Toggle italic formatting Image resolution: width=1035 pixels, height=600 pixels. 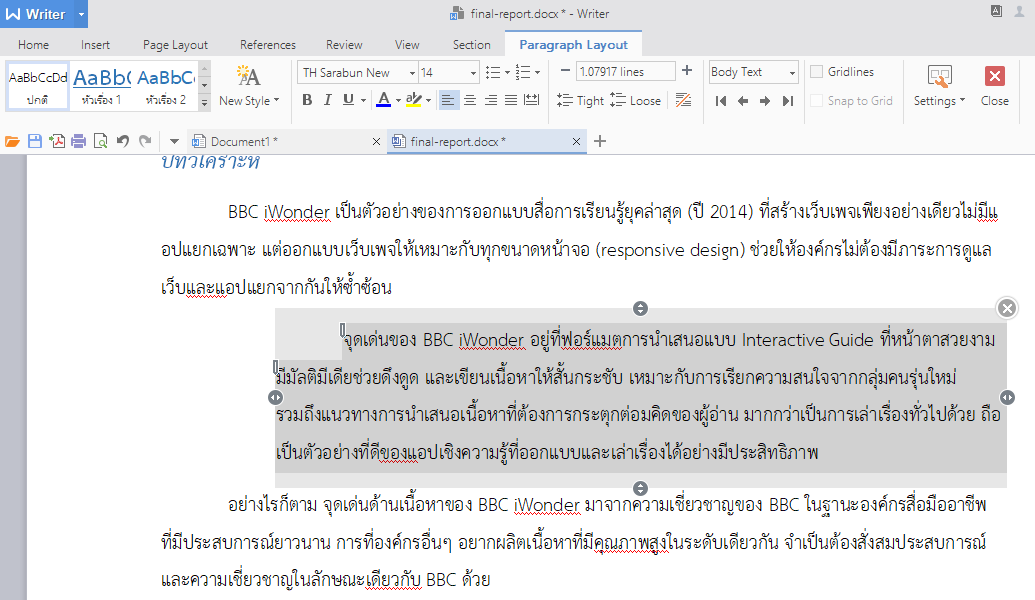tap(327, 100)
